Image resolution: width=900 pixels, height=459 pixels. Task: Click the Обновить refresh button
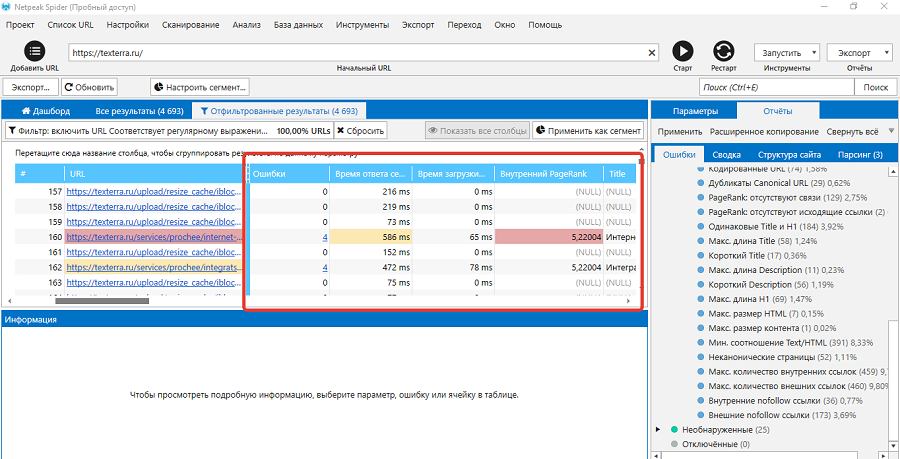(89, 87)
